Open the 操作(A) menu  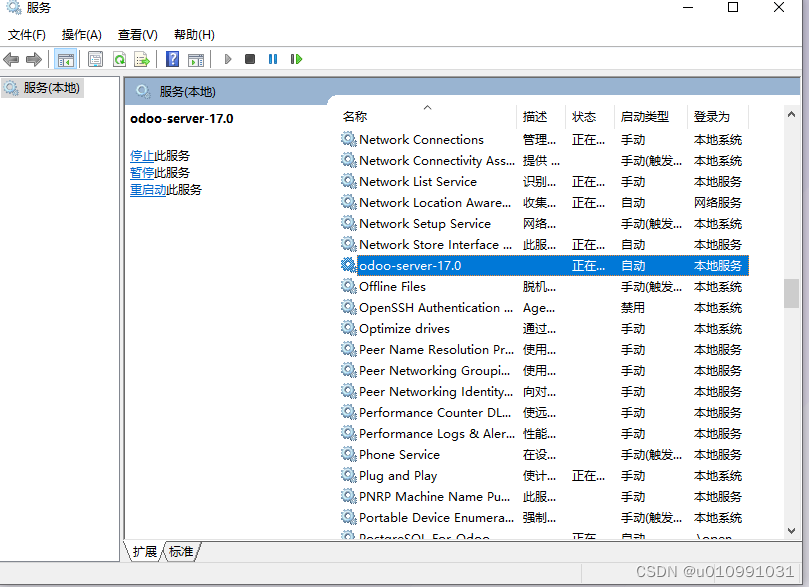coord(82,35)
